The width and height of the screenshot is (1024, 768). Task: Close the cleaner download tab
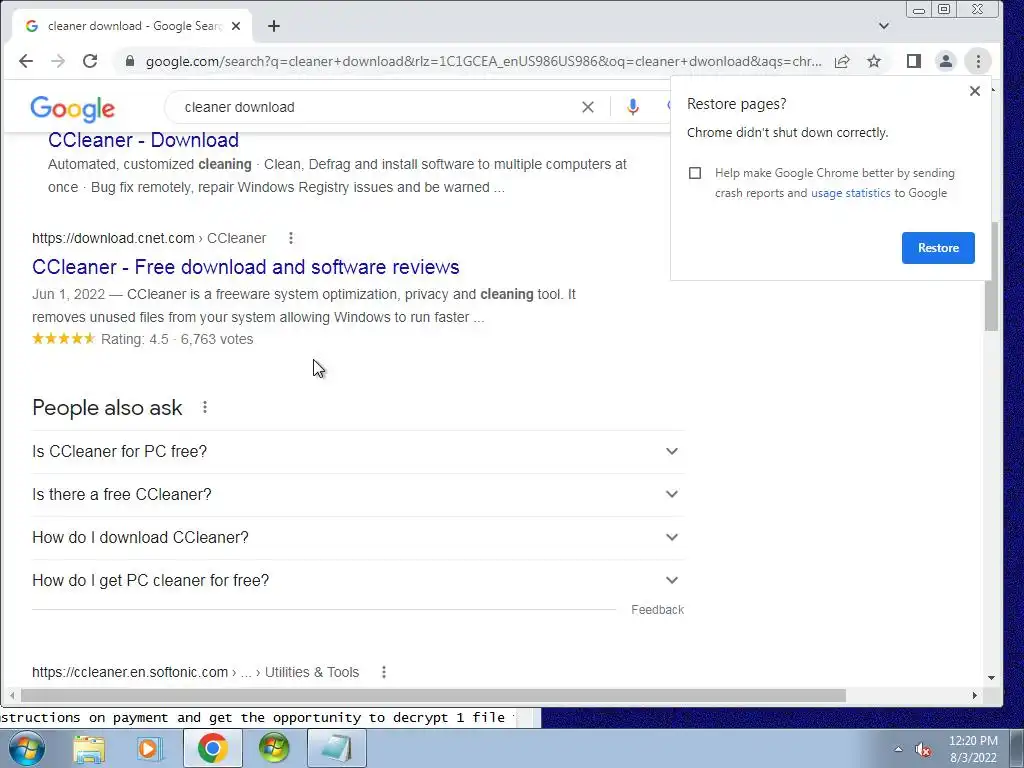(236, 26)
